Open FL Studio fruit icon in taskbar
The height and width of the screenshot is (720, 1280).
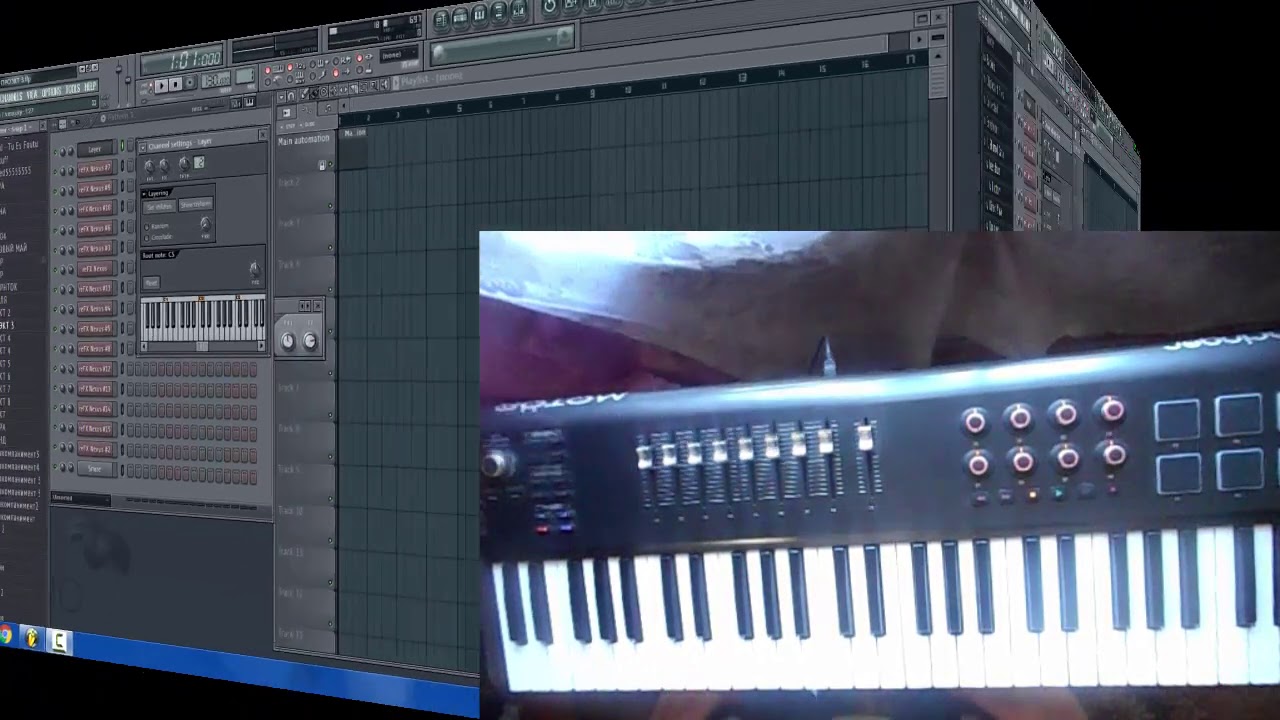point(32,637)
